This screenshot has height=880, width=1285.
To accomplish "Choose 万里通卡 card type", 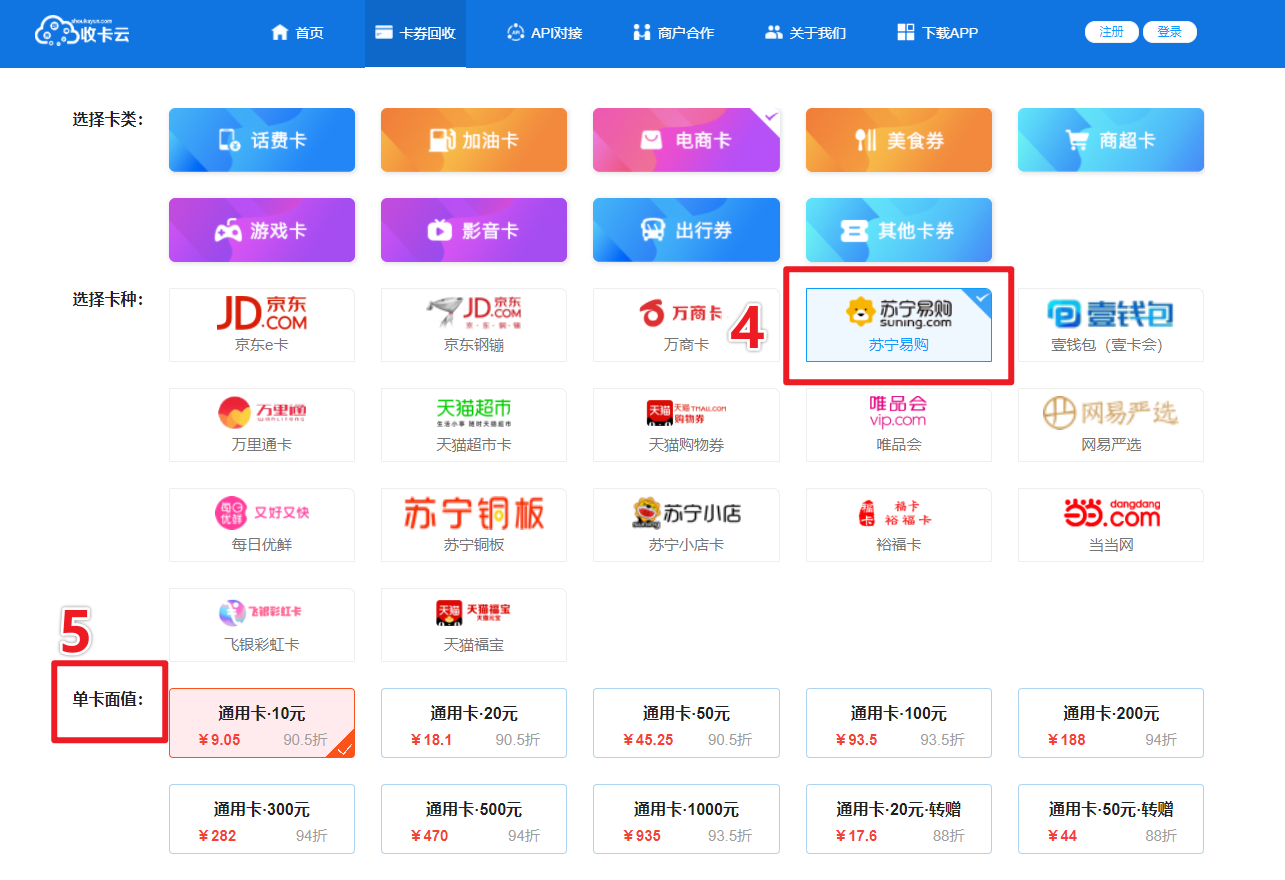I will (262, 425).
